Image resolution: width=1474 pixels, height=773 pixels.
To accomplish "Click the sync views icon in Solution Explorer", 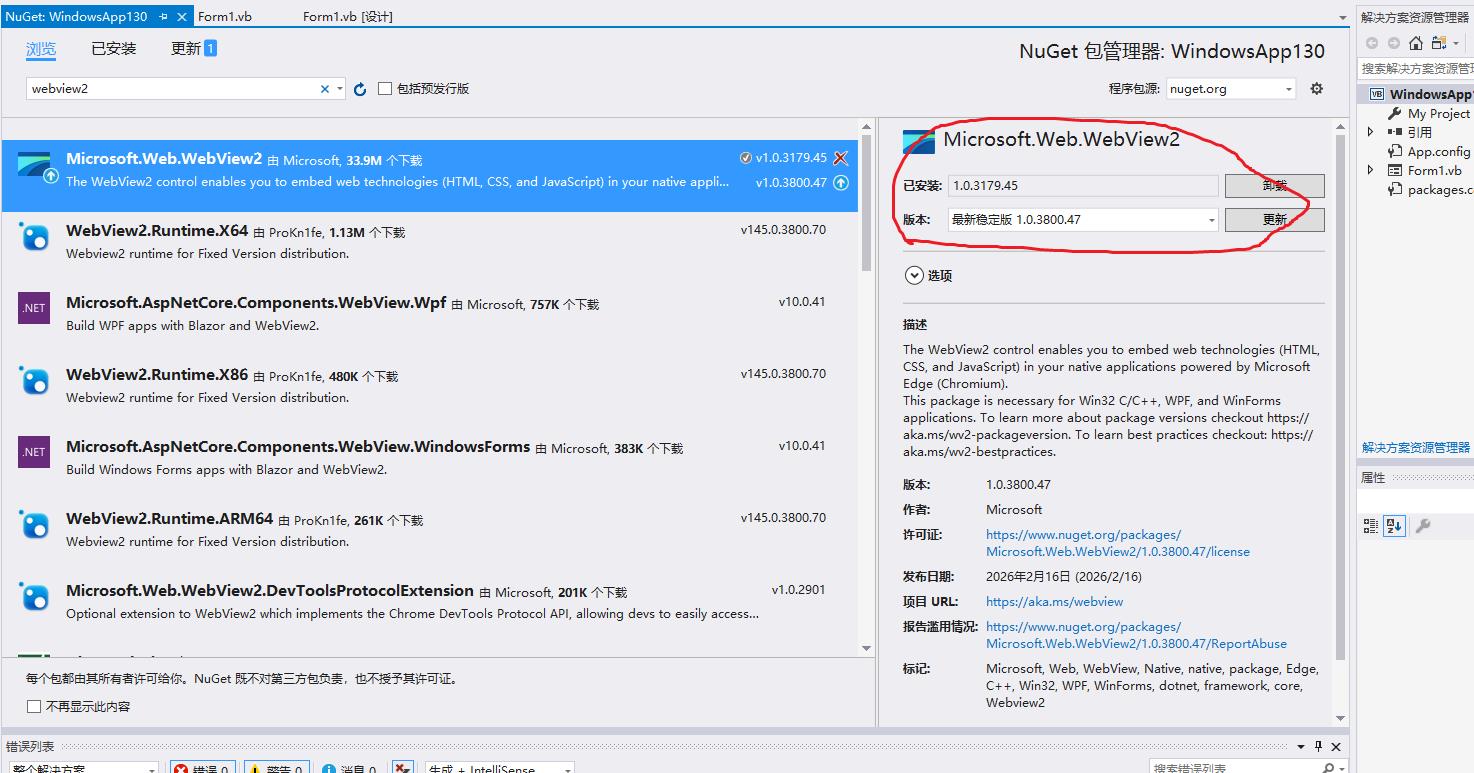I will 1440,43.
